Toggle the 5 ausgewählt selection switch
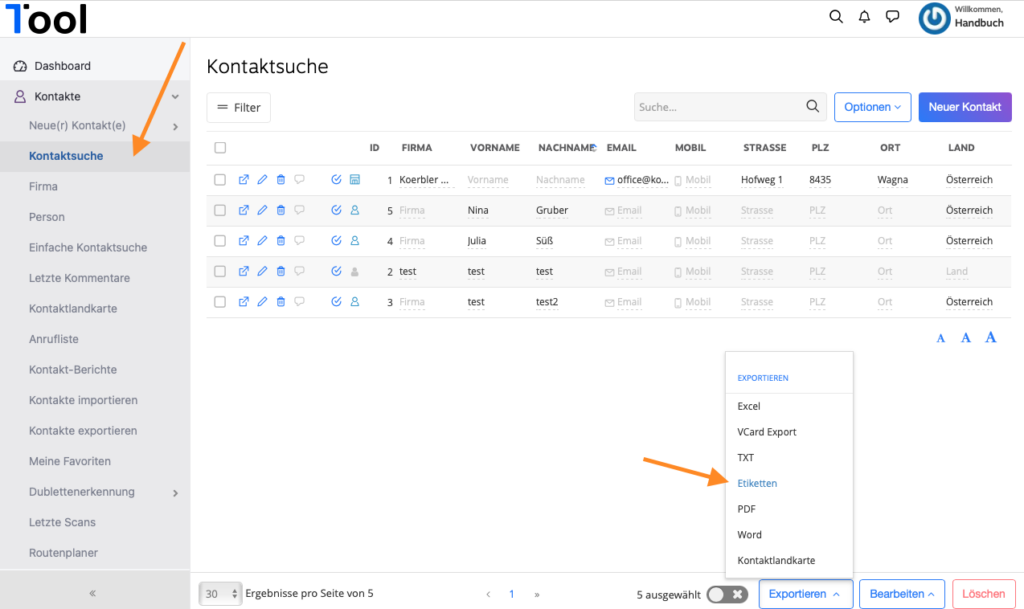Screen dimensions: 1024x609 pyautogui.click(x=727, y=594)
